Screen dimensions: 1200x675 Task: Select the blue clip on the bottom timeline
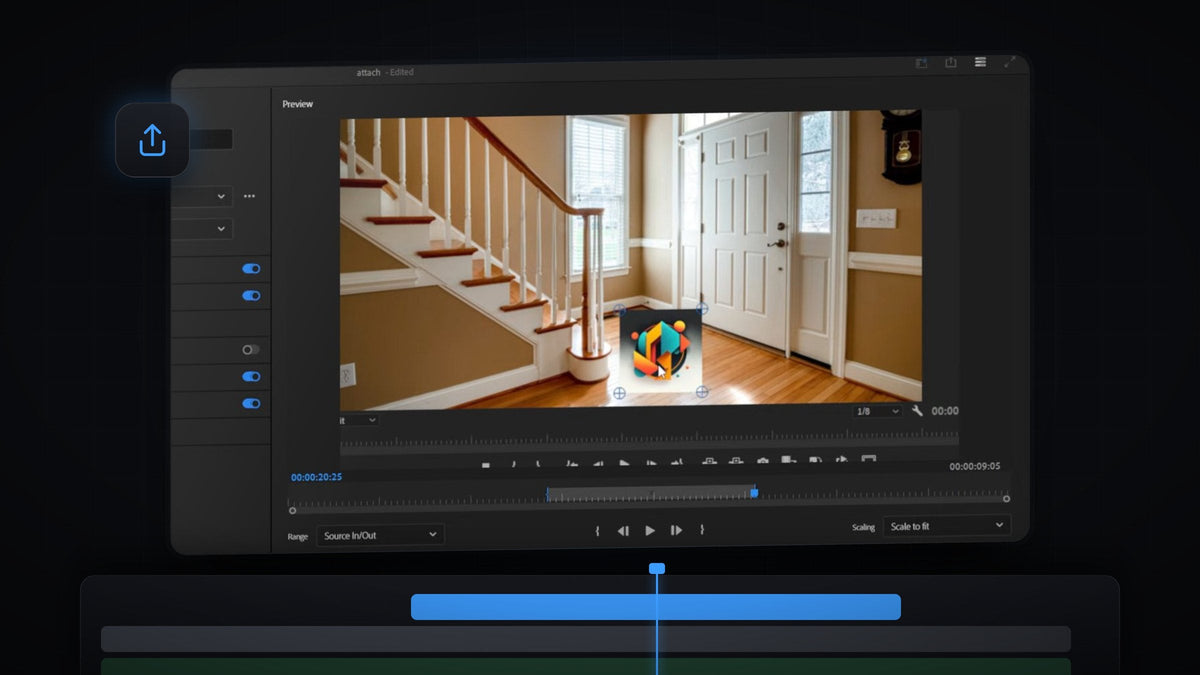(656, 607)
